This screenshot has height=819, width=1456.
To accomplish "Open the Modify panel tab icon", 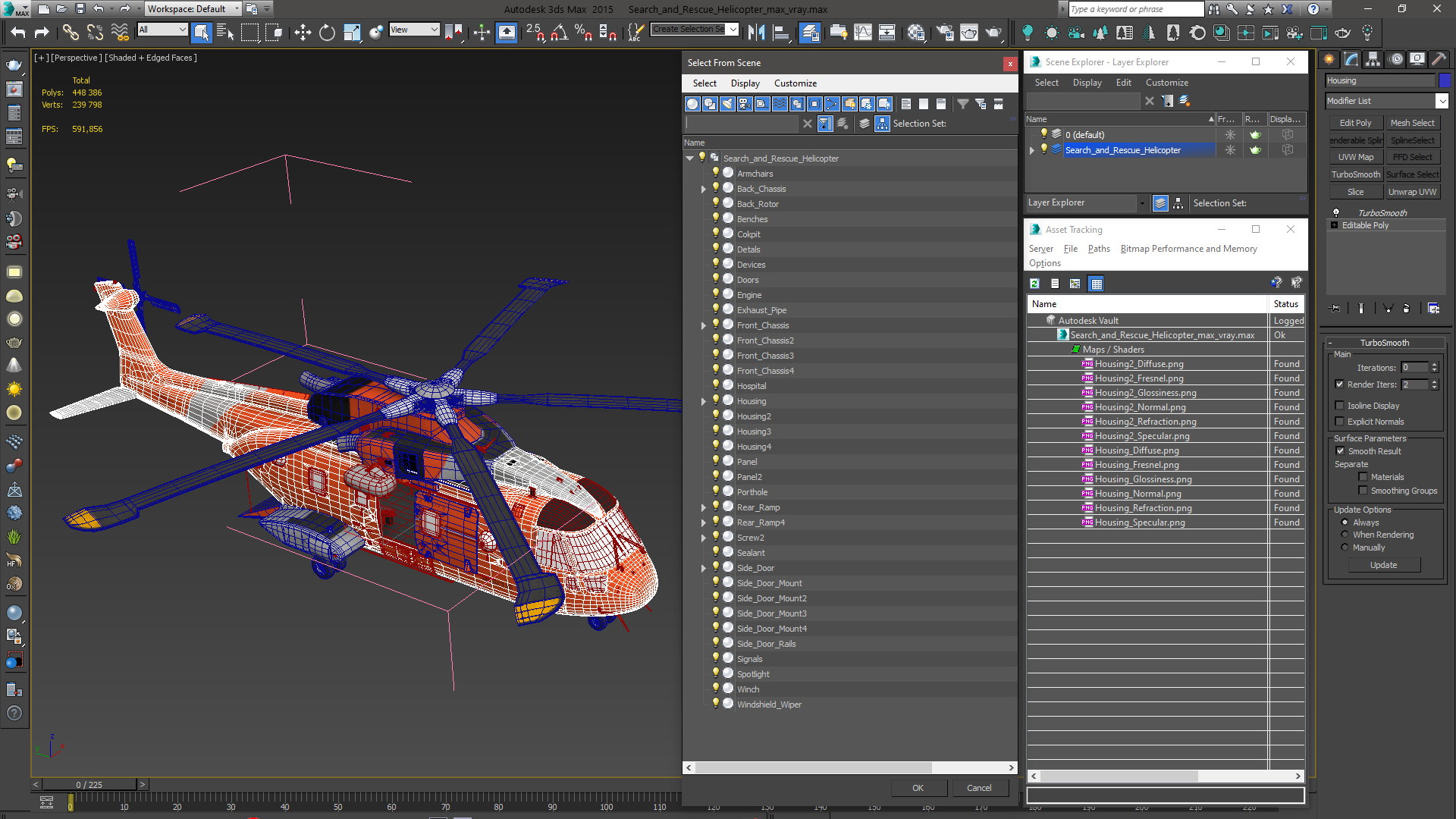I will (x=1351, y=59).
